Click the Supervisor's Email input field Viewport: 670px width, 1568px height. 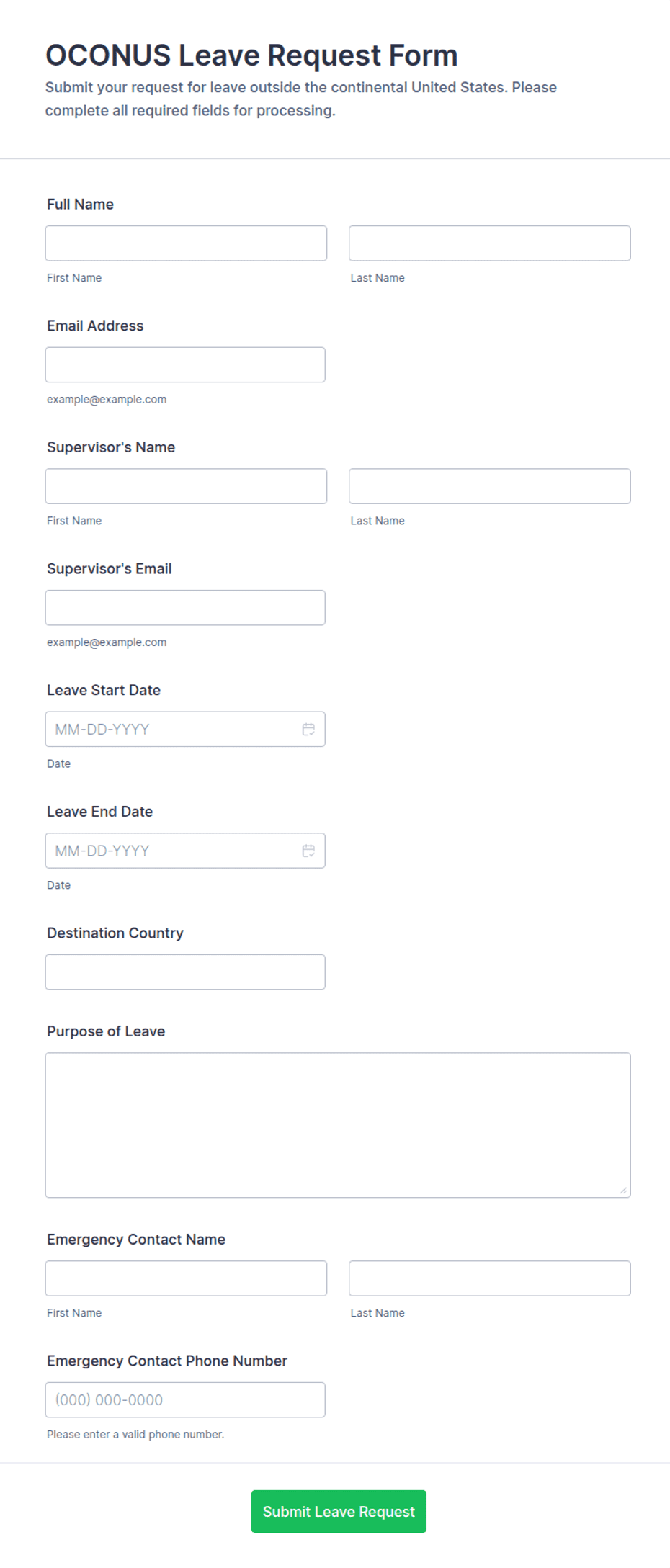pyautogui.click(x=185, y=608)
